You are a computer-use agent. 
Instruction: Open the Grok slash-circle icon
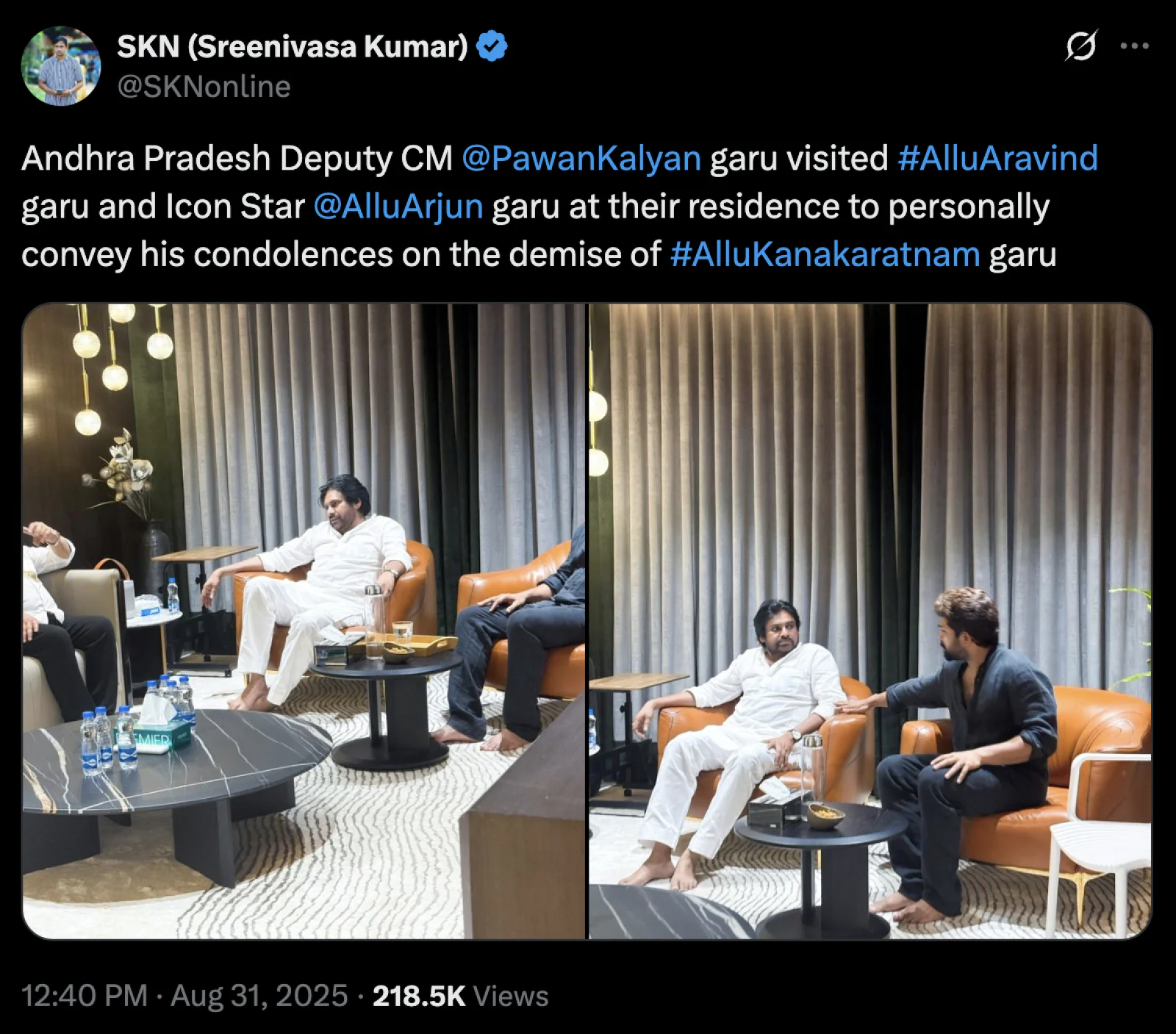[1081, 46]
